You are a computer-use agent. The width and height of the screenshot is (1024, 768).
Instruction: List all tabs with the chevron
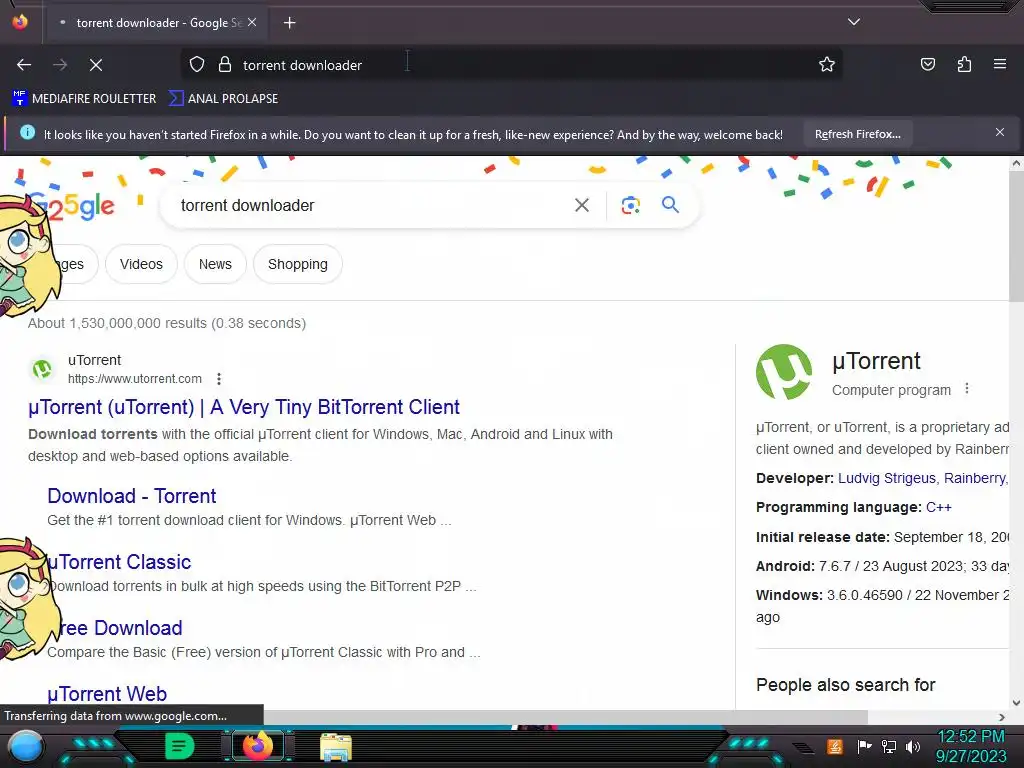(x=854, y=22)
